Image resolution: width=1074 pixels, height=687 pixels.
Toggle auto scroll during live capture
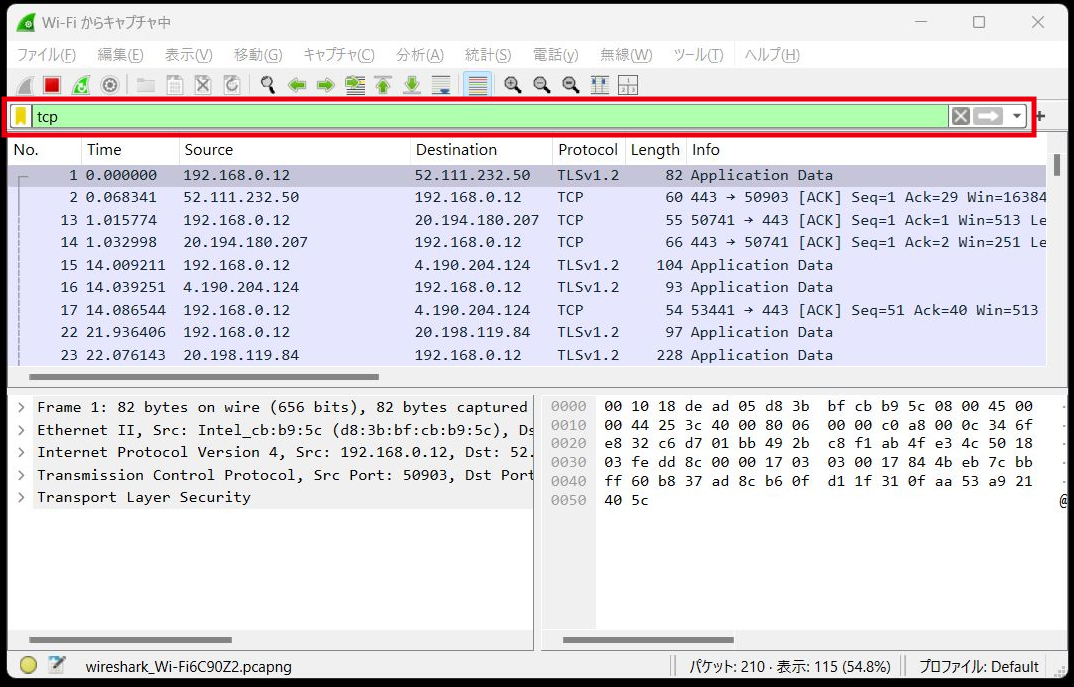click(x=441, y=85)
